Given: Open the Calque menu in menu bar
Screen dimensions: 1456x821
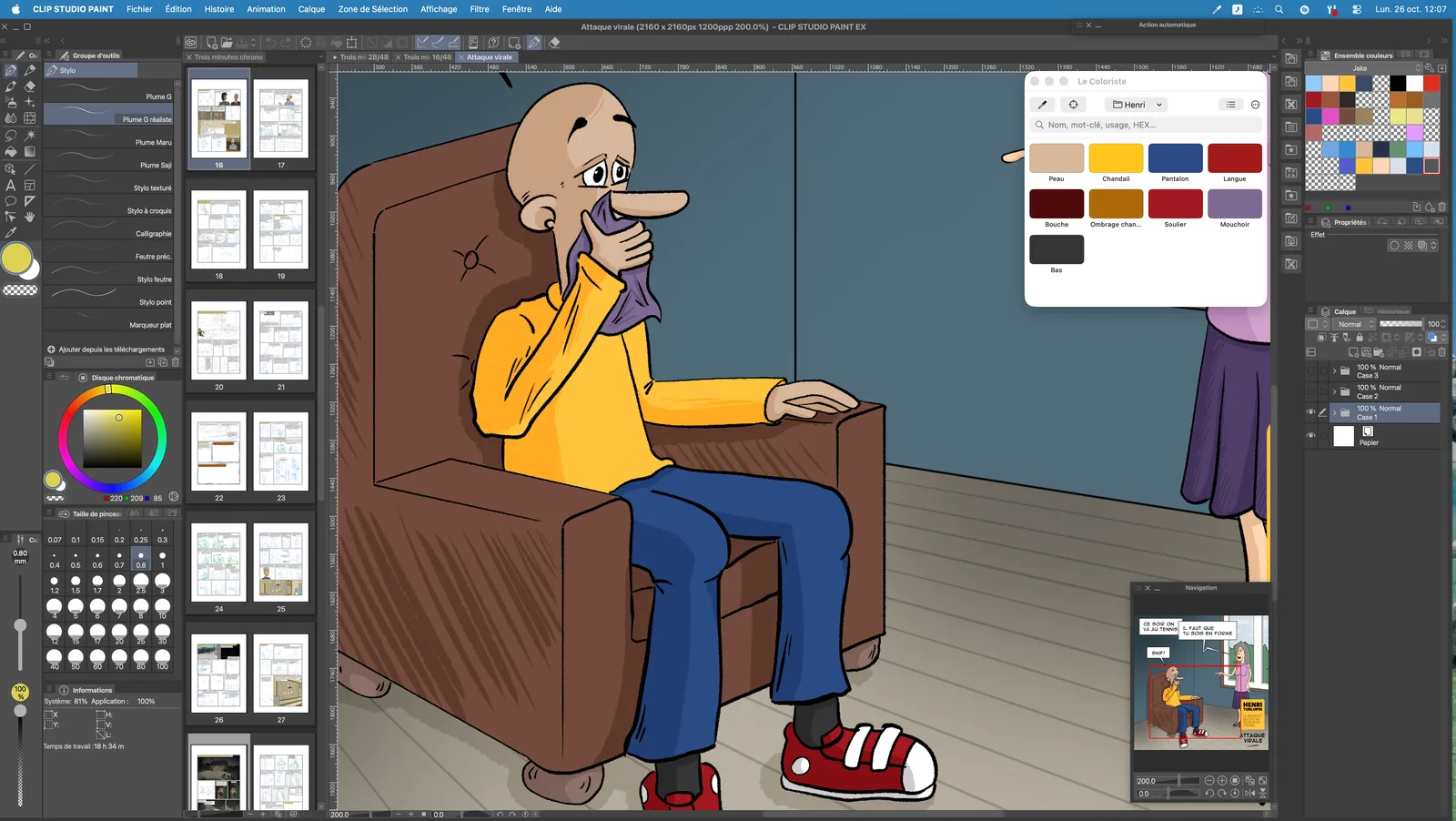Looking at the screenshot, I should (x=311, y=9).
